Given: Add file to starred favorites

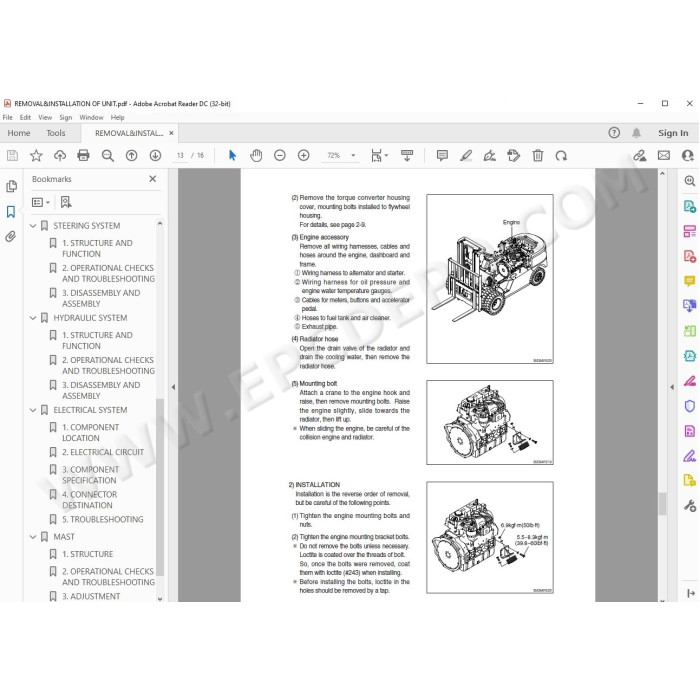Looking at the screenshot, I should point(36,155).
